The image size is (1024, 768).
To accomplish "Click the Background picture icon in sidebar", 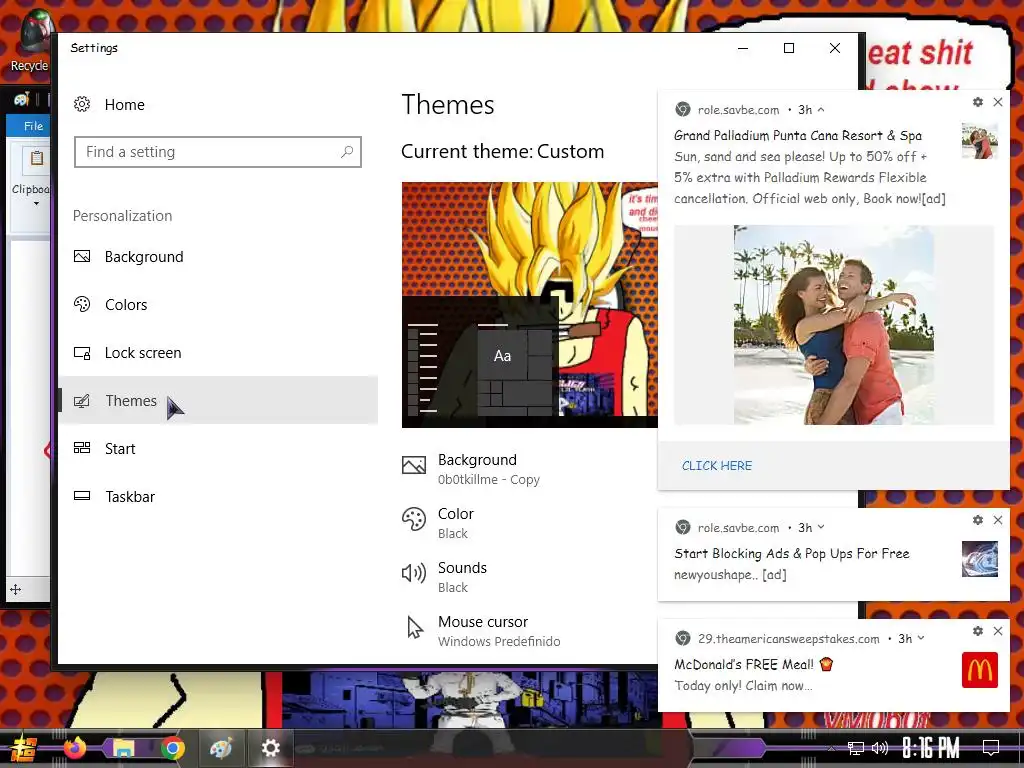I will coord(82,257).
